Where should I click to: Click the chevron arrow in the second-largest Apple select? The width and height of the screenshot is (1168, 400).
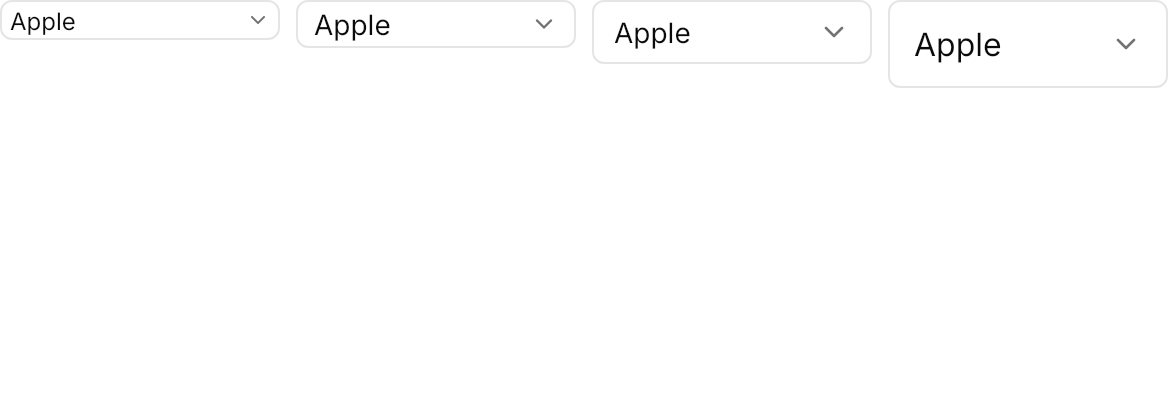(x=834, y=32)
